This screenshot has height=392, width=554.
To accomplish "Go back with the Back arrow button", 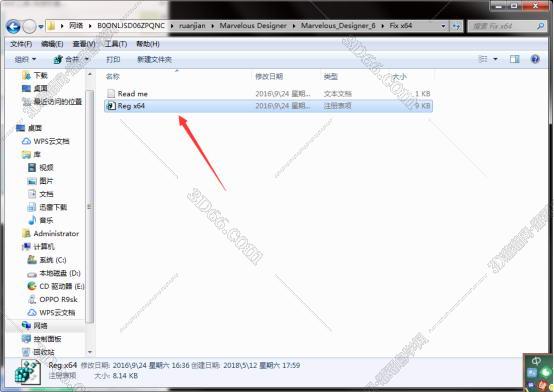I will (x=13, y=26).
